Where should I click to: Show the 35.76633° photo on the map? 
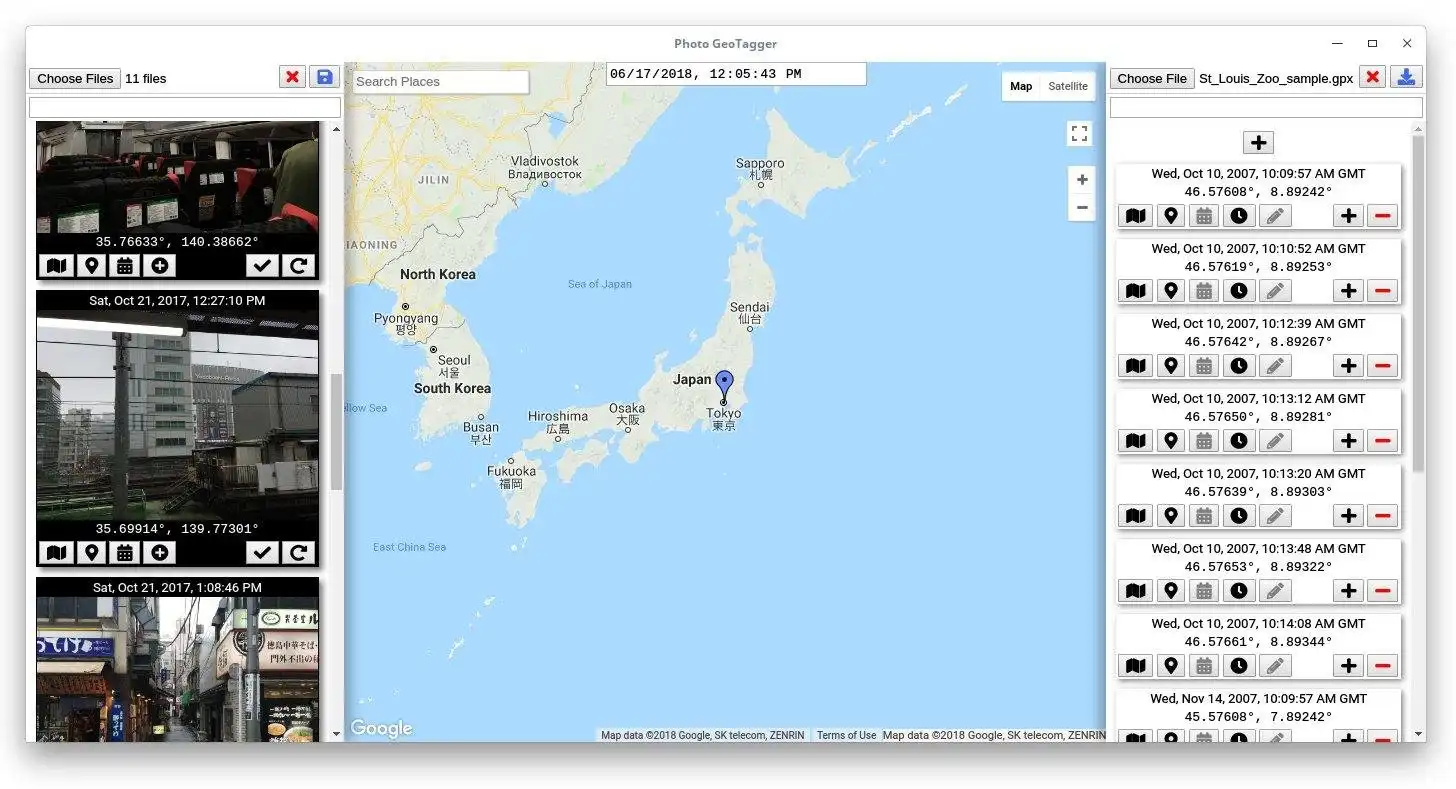tap(57, 265)
